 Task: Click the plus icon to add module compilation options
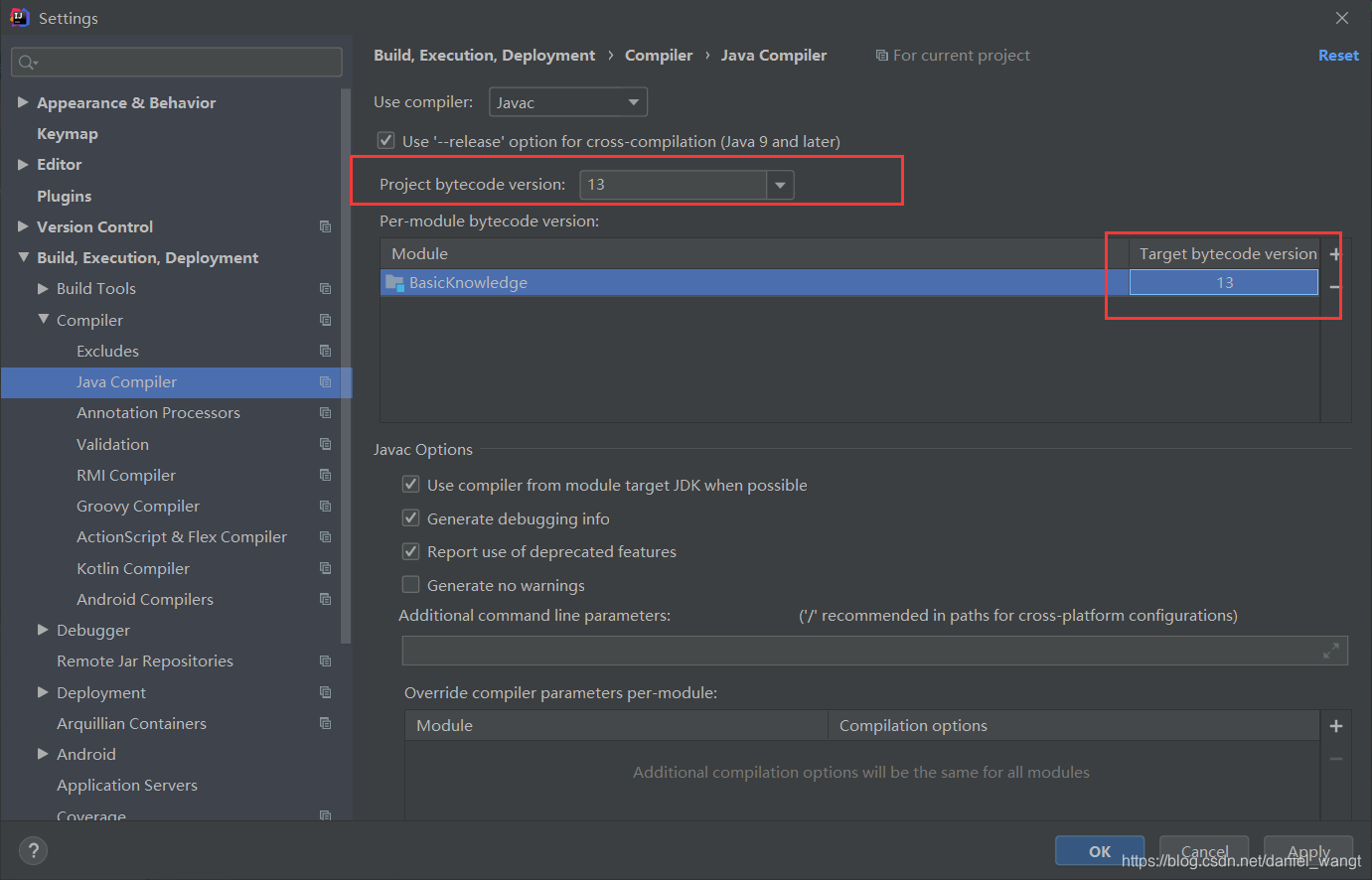pyautogui.click(x=1336, y=726)
